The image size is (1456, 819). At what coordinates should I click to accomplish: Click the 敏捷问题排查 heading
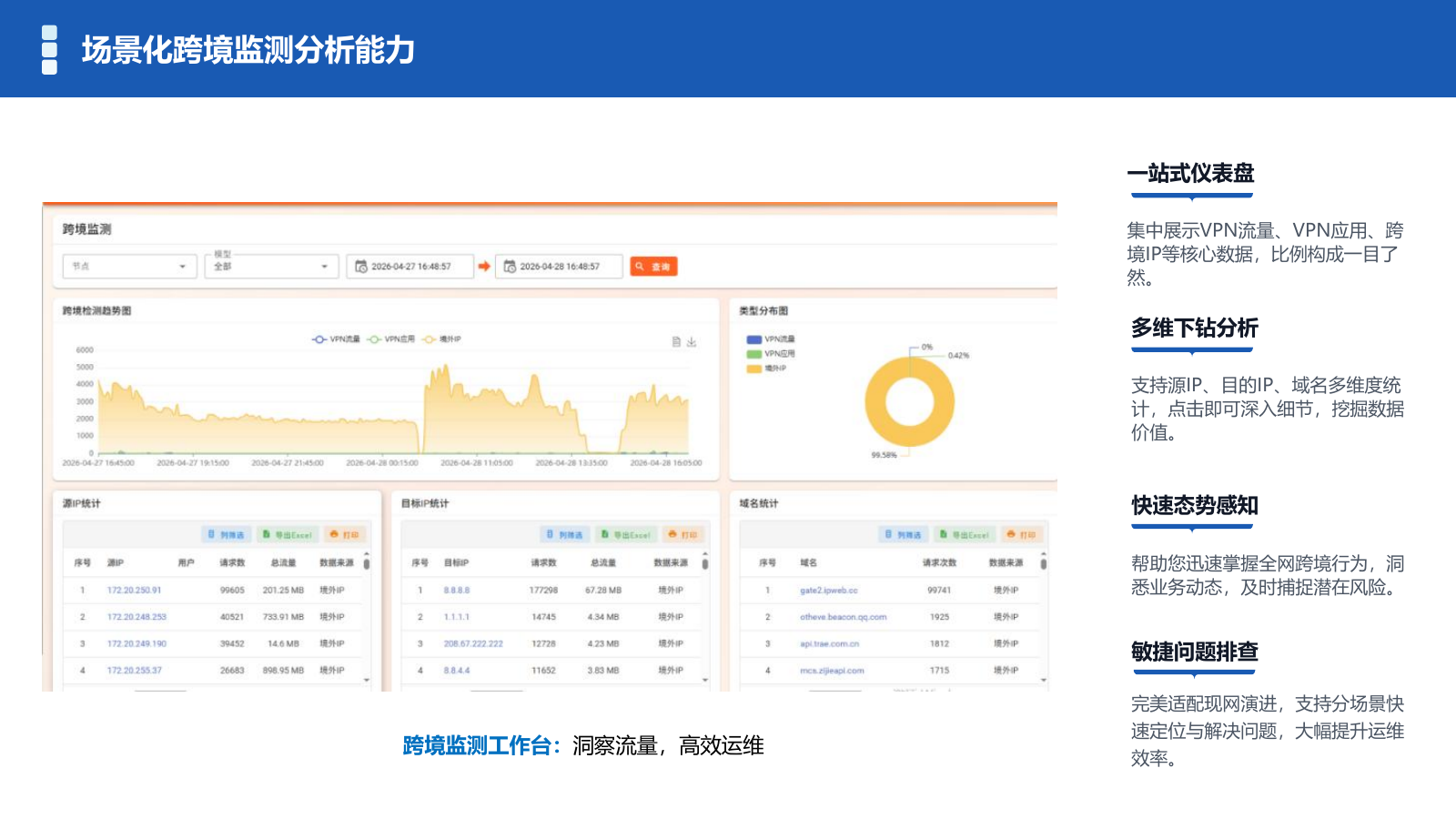(x=1195, y=652)
